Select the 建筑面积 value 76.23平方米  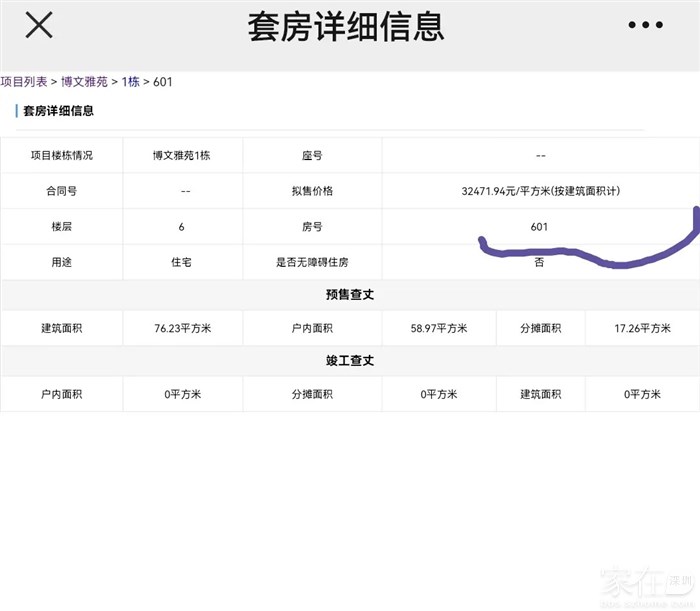coord(182,329)
